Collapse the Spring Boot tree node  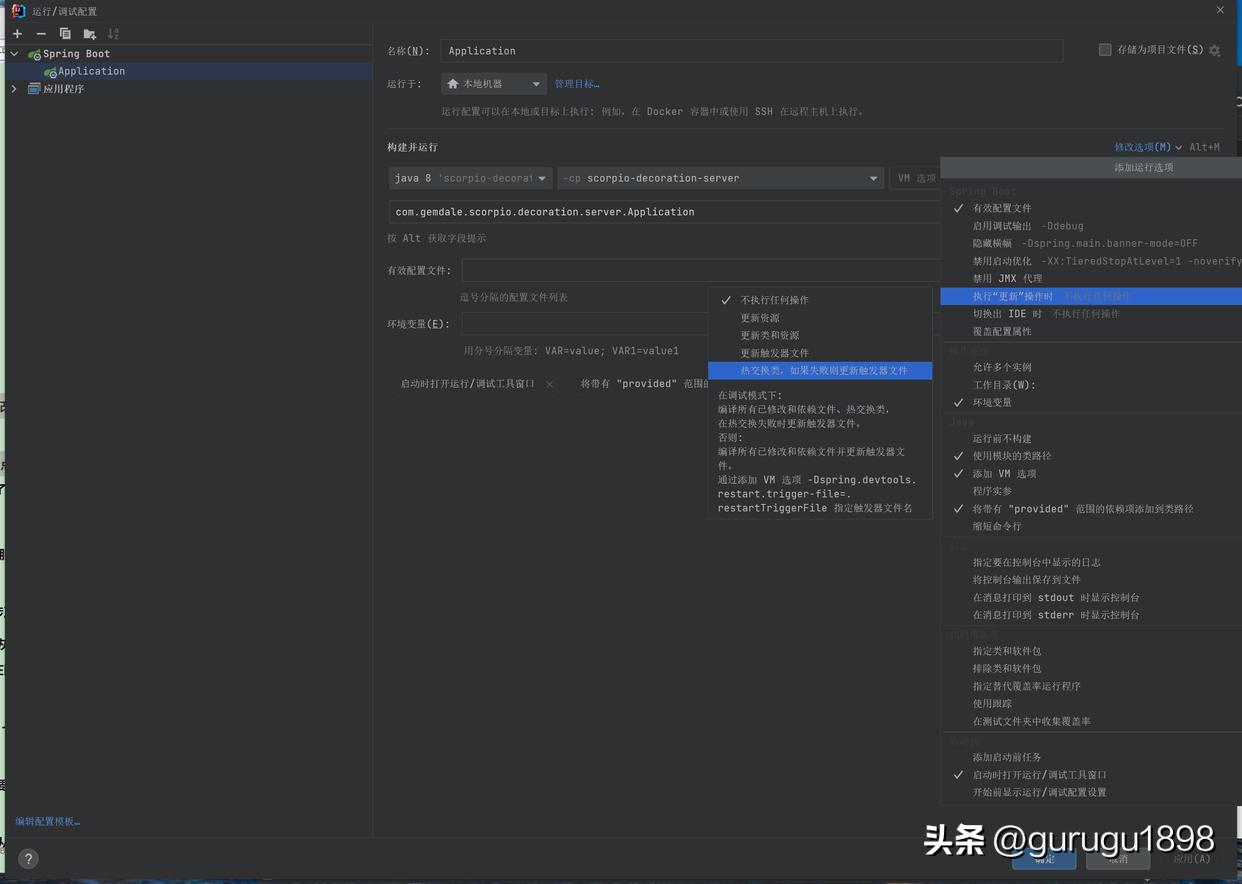tap(13, 53)
